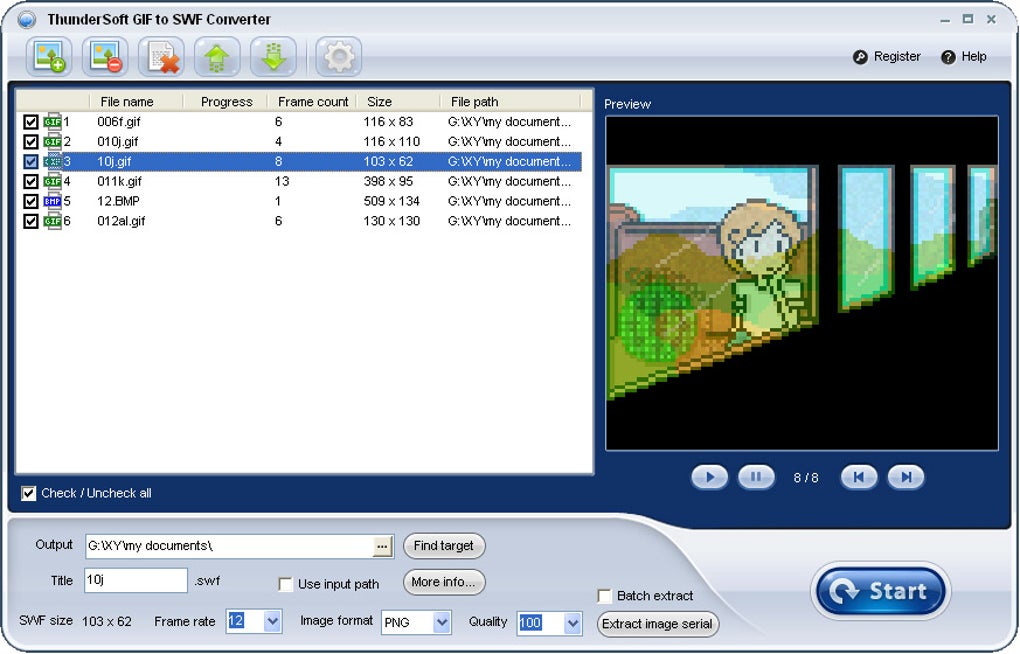Click the size value 509 x 134
Image resolution: width=1020 pixels, height=654 pixels.
[392, 201]
